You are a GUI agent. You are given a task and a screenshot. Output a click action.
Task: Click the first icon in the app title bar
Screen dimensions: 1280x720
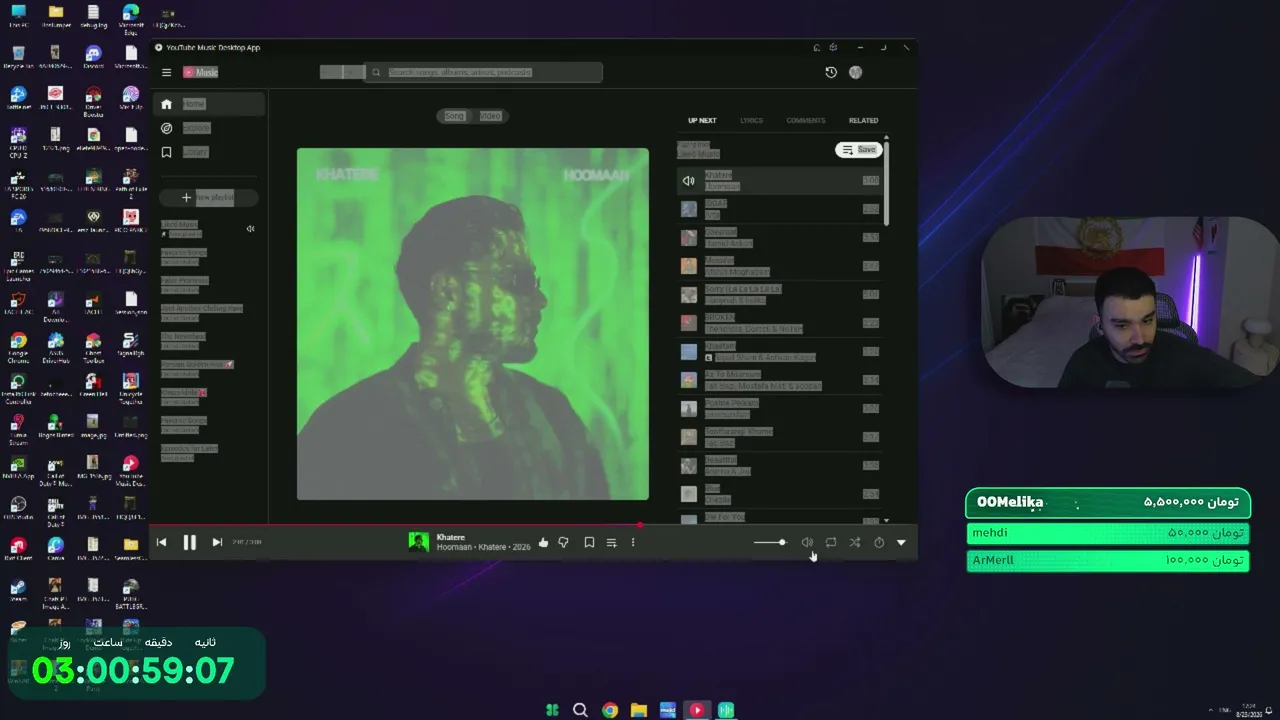point(817,47)
